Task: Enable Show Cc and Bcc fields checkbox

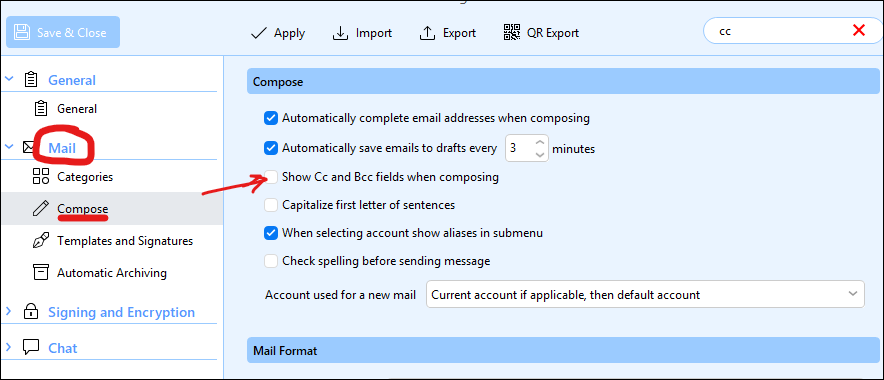Action: [271, 177]
